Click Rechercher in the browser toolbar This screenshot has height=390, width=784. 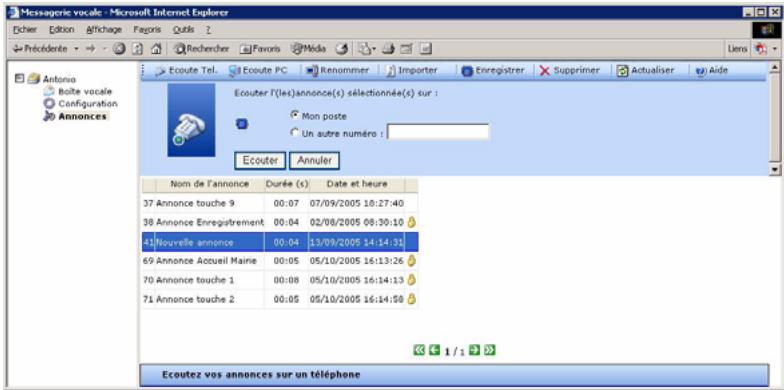(202, 49)
